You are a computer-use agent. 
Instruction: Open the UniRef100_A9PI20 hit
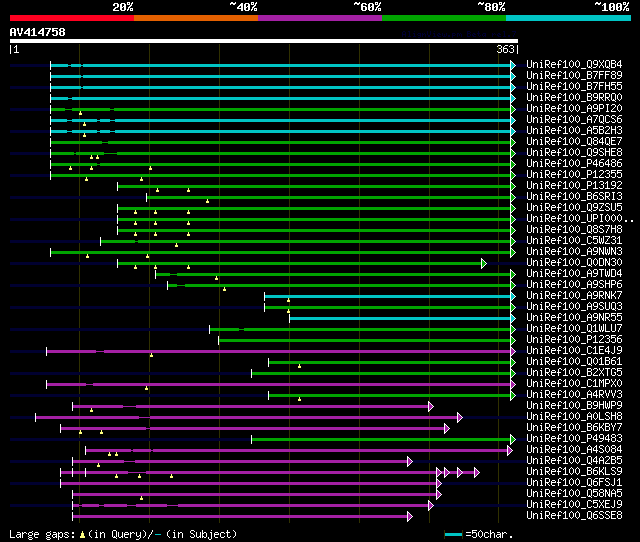pos(574,109)
